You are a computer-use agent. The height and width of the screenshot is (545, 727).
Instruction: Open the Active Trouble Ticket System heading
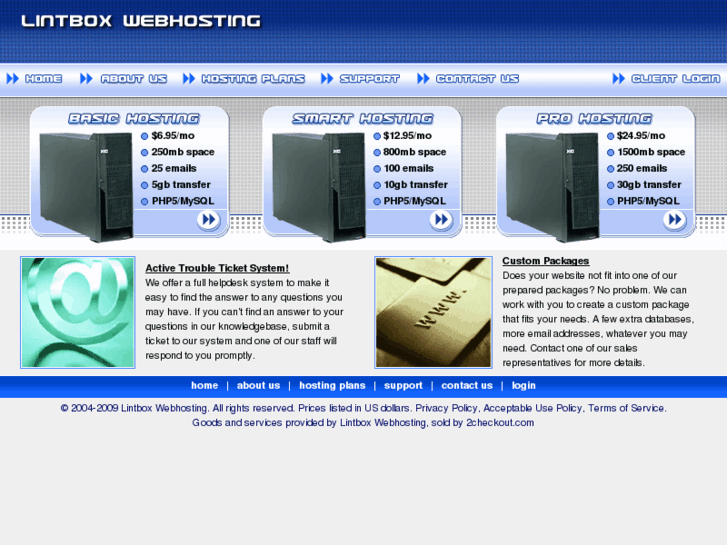pos(217,268)
